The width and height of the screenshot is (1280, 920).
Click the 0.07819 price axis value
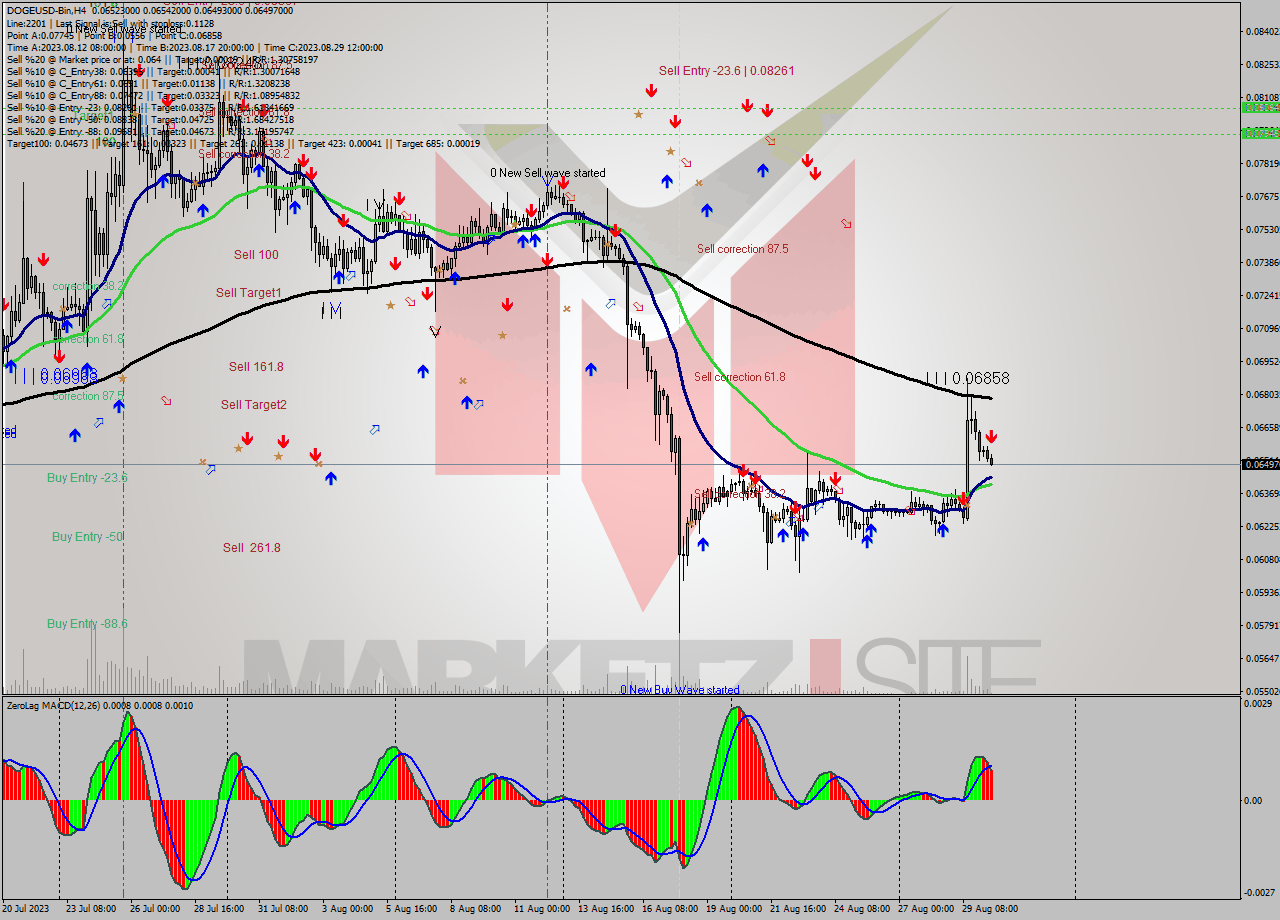pyautogui.click(x=1262, y=163)
